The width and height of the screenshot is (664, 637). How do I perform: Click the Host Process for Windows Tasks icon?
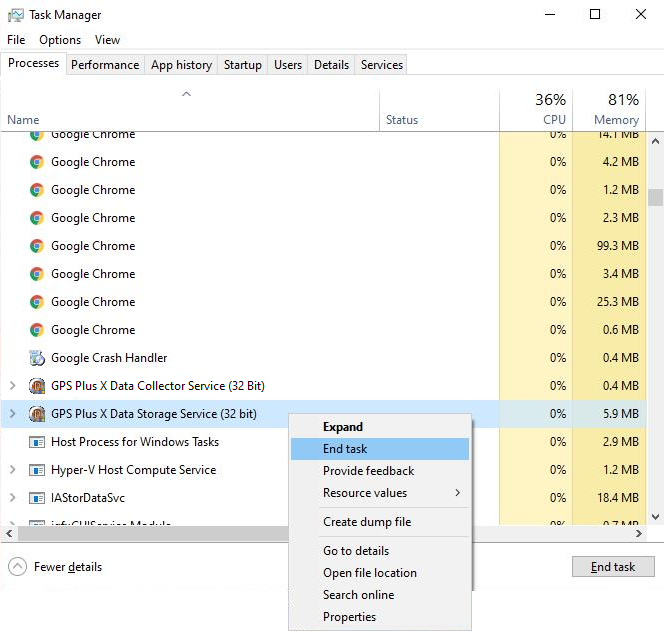(x=37, y=442)
